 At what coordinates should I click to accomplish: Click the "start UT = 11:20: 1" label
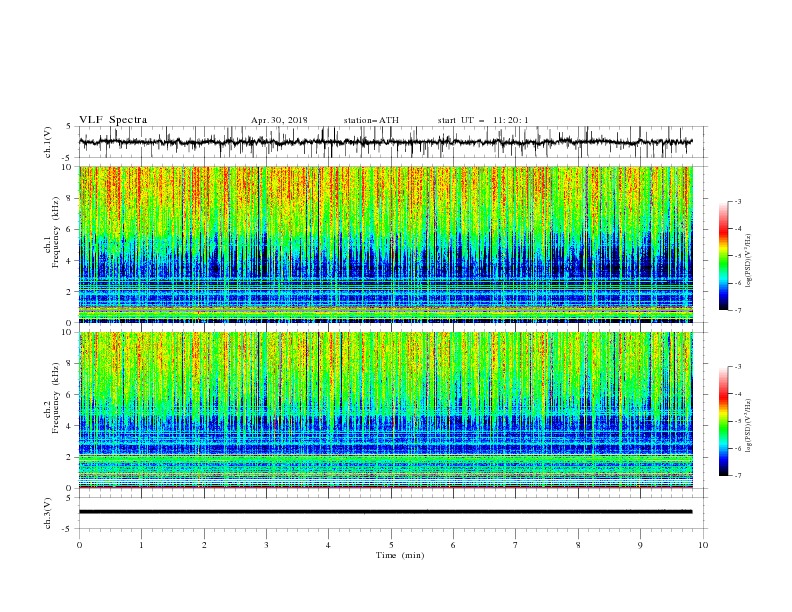[483, 120]
